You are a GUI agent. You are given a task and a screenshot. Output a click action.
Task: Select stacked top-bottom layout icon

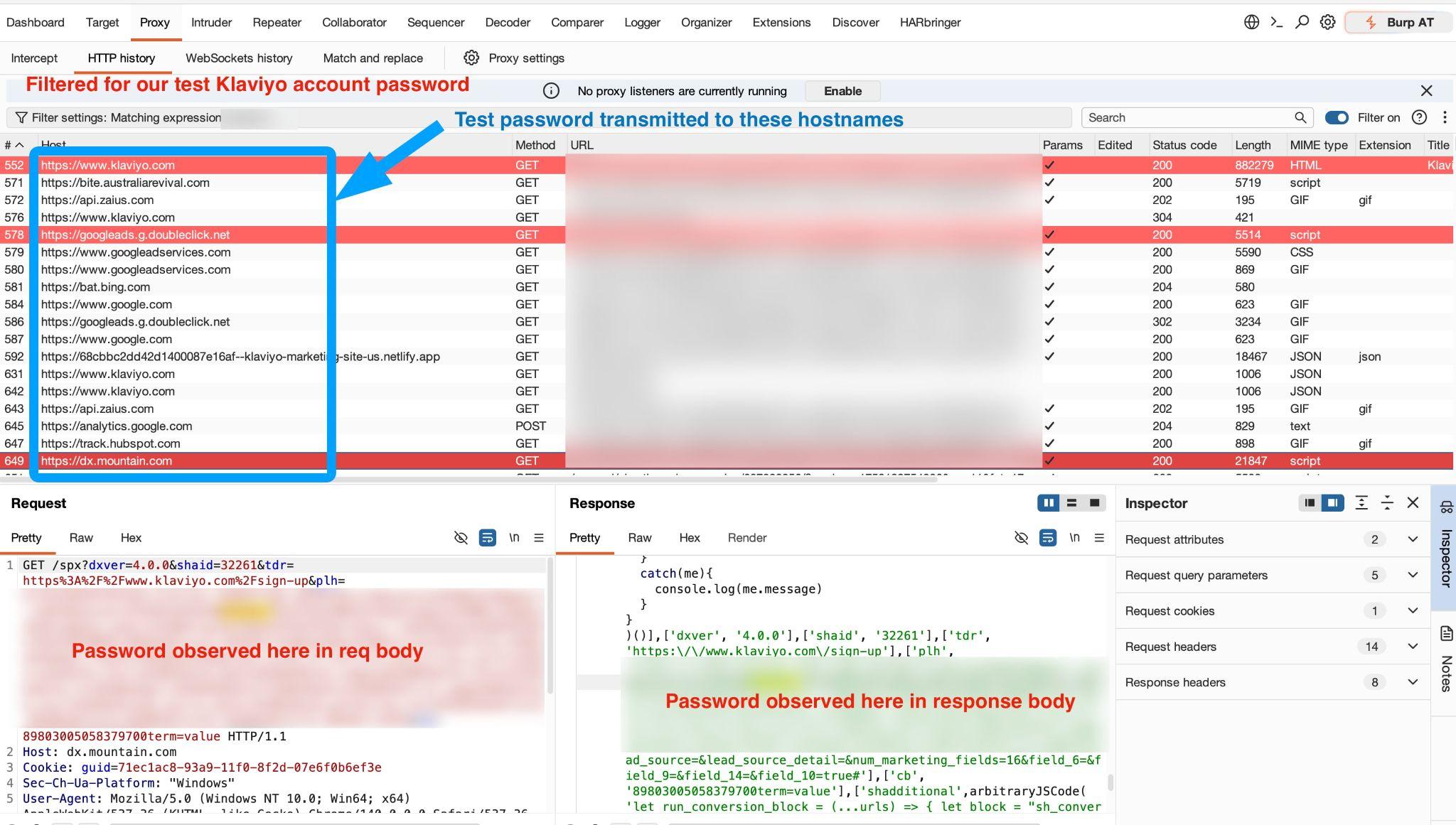pos(1071,503)
